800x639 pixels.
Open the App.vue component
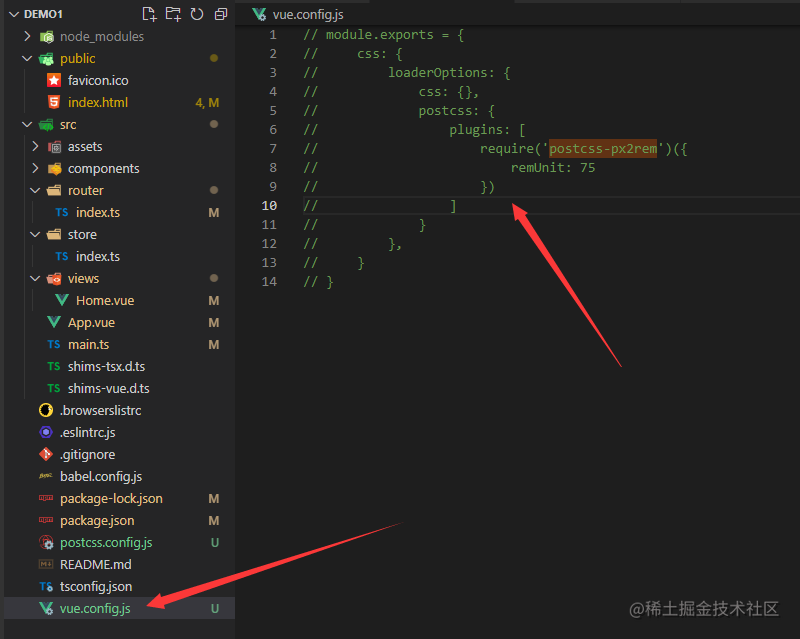tap(90, 322)
